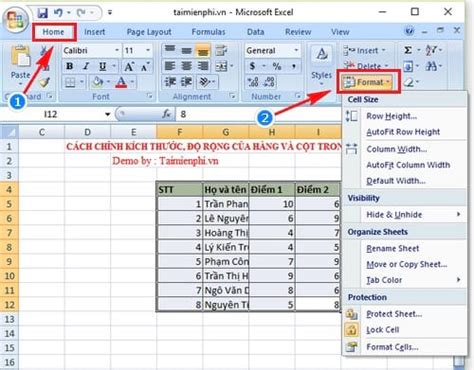Apply cell borders icon
The width and height of the screenshot is (474, 370).
point(70,82)
